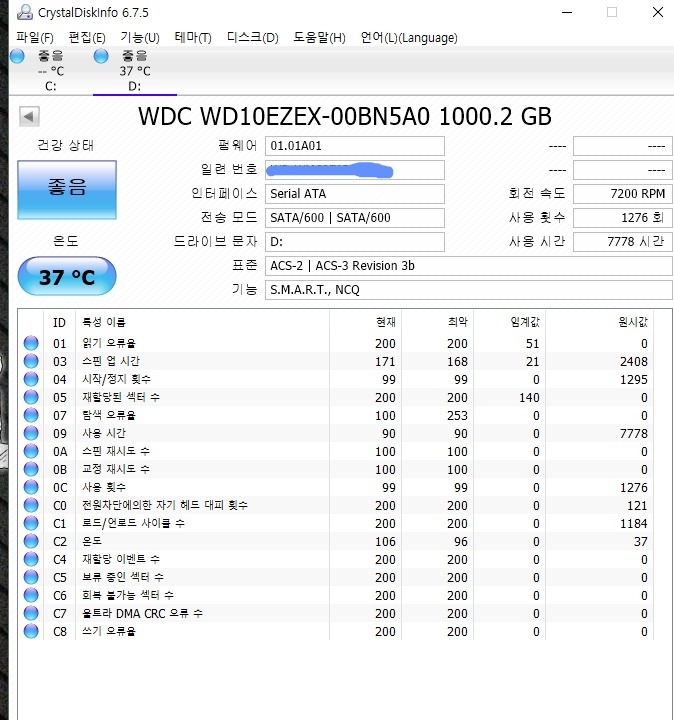
Task: Select the 스핀 업 시간 row text
Action: pyautogui.click(x=111, y=361)
